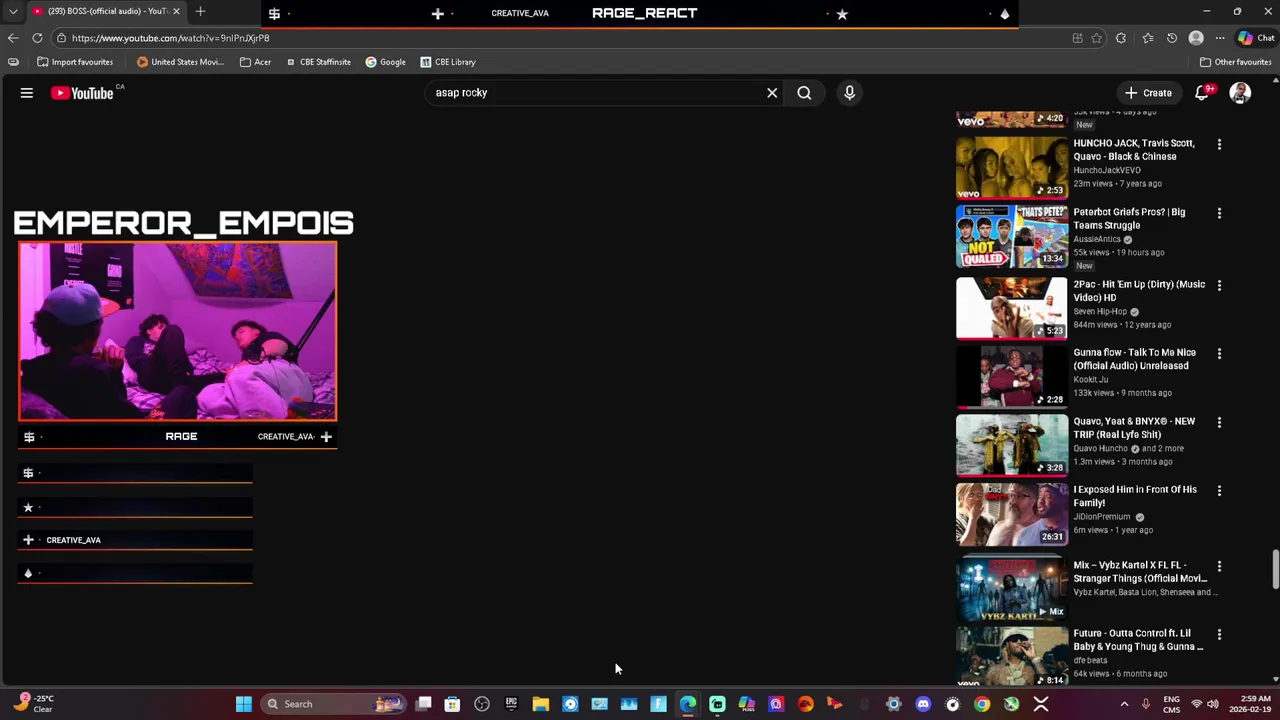The image size is (1280, 720).
Task: Open the Acer bookmarks folder
Action: (x=255, y=62)
